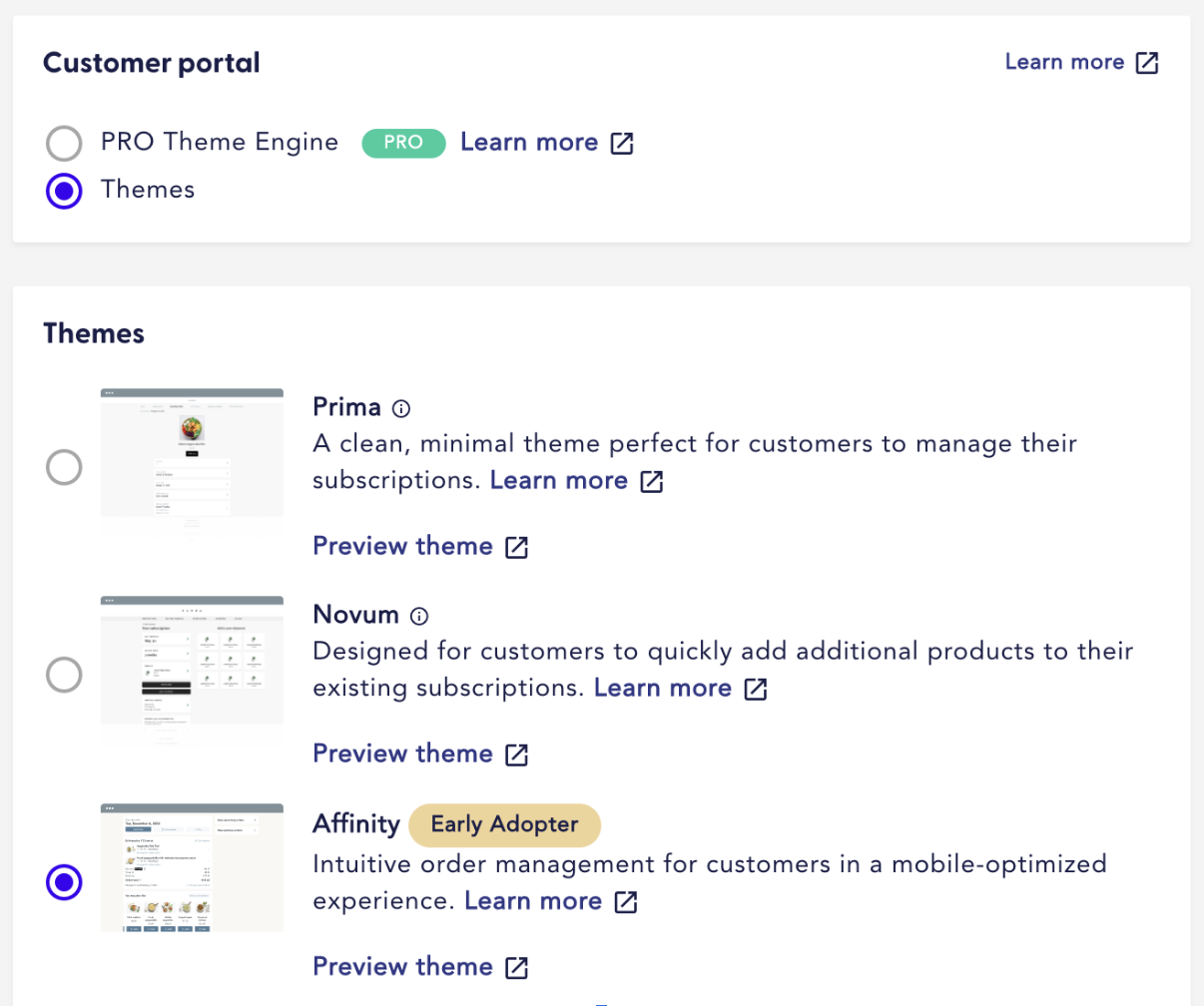Choose the Prima theme radio button

click(x=64, y=467)
